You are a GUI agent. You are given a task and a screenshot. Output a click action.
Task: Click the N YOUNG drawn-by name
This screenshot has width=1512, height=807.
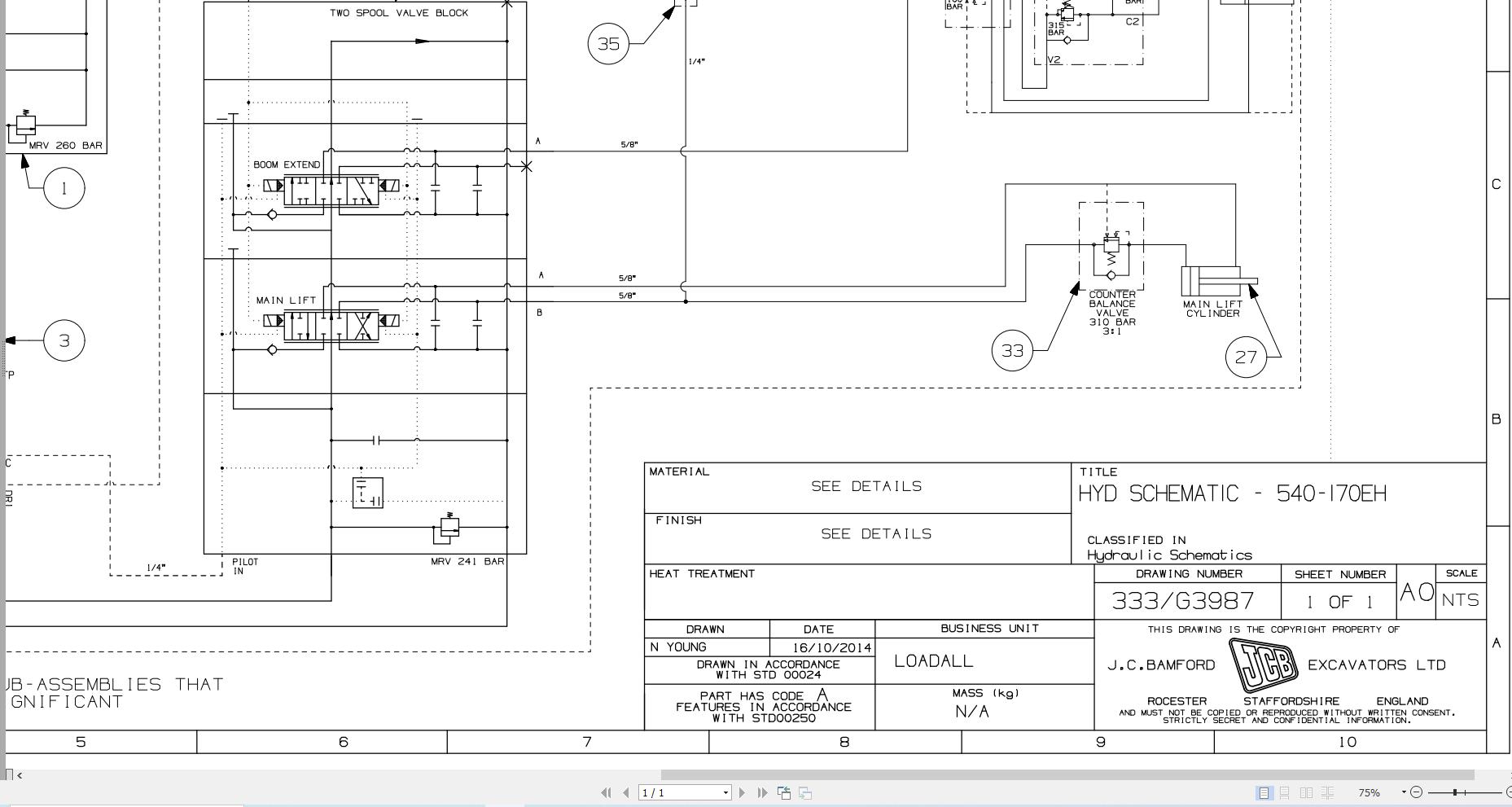pyautogui.click(x=678, y=647)
